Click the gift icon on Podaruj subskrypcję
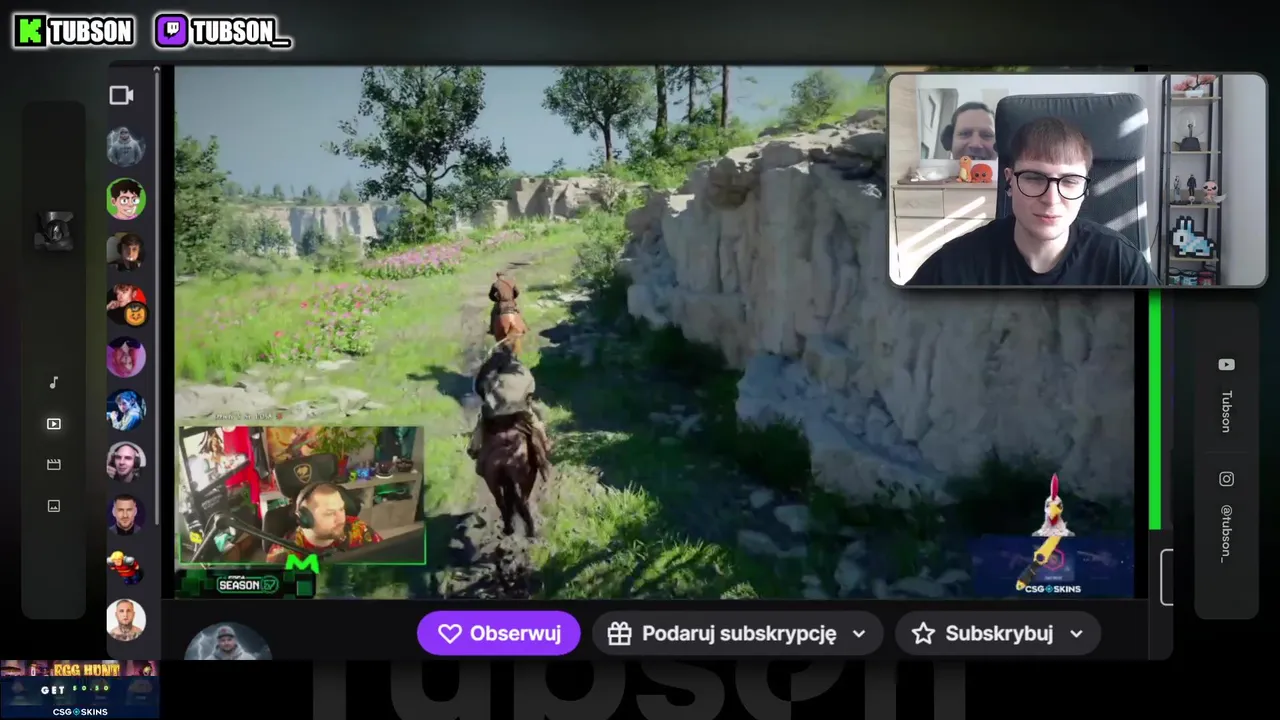Screen dimensions: 1280x720 [x=620, y=634]
